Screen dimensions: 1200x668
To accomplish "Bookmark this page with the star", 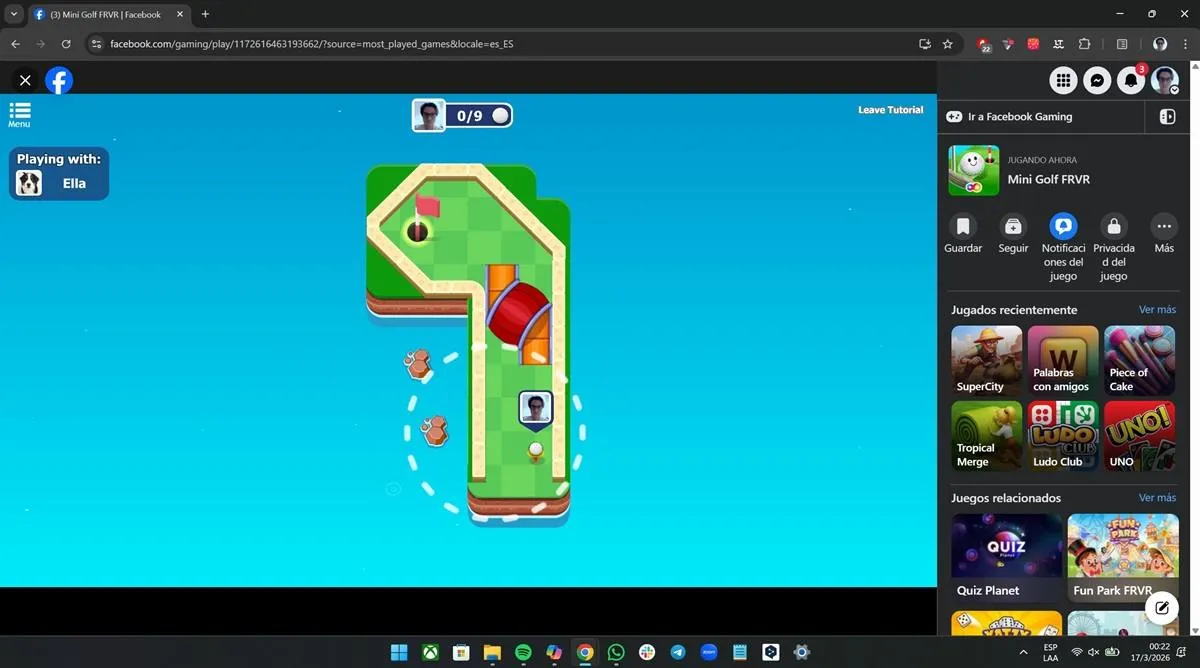I will [947, 44].
